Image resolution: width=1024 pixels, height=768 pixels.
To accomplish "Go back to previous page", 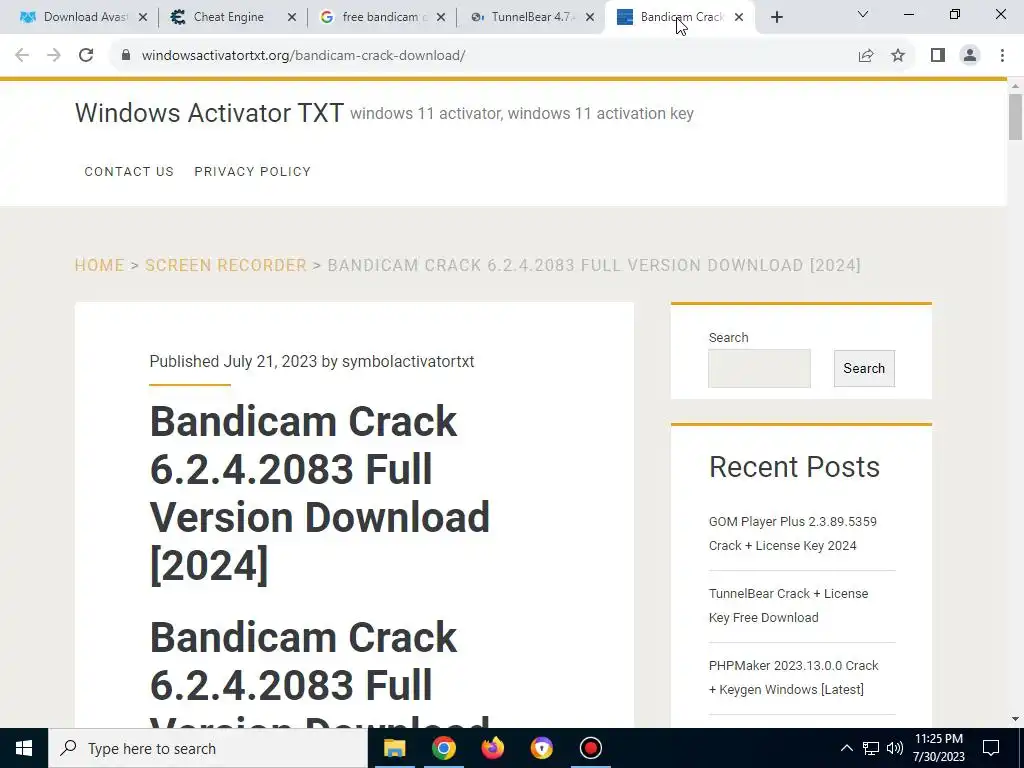I will click(x=22, y=56).
